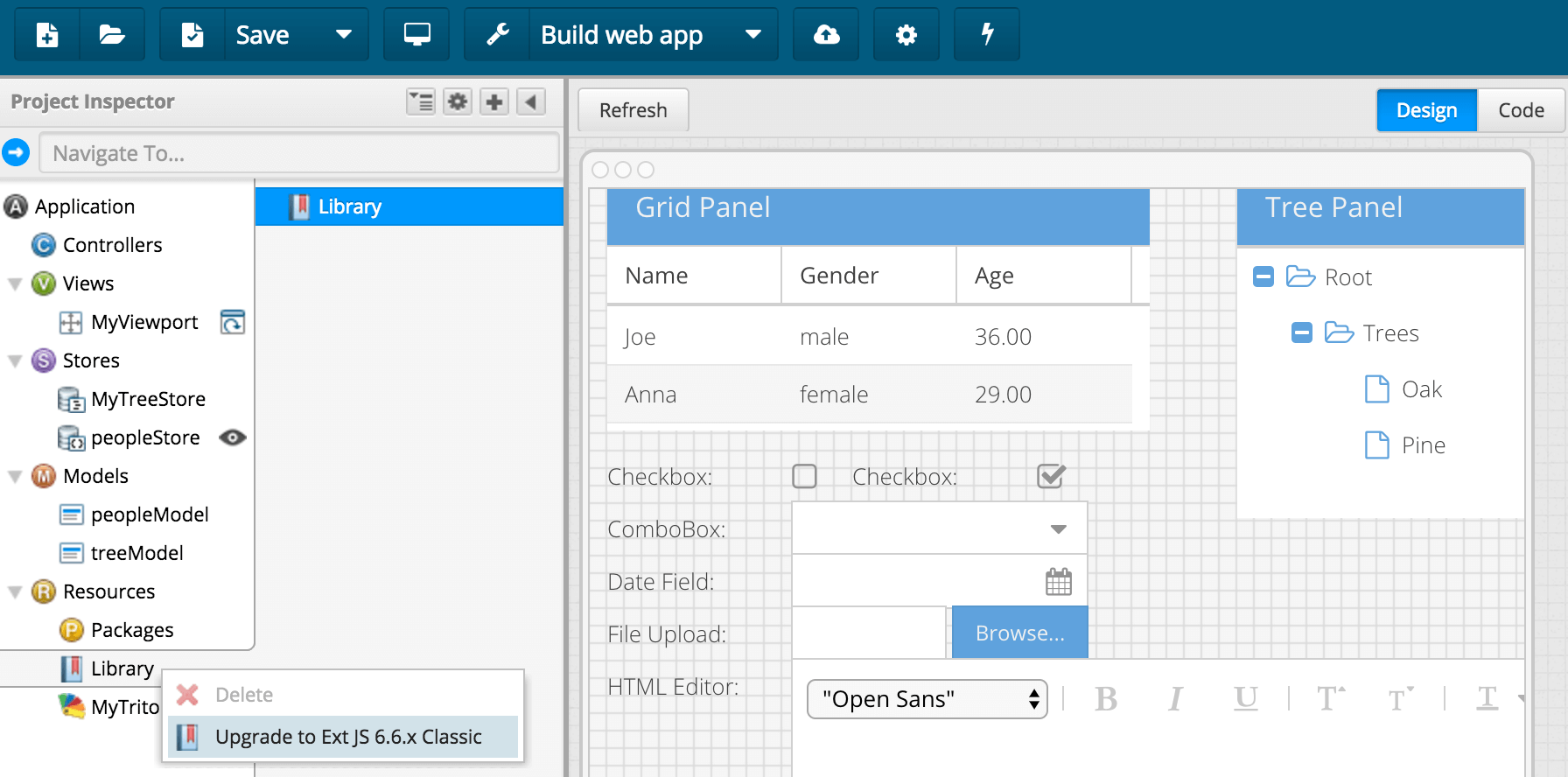Click the preview monitor icon
1568x777 pixels.
tap(416, 35)
